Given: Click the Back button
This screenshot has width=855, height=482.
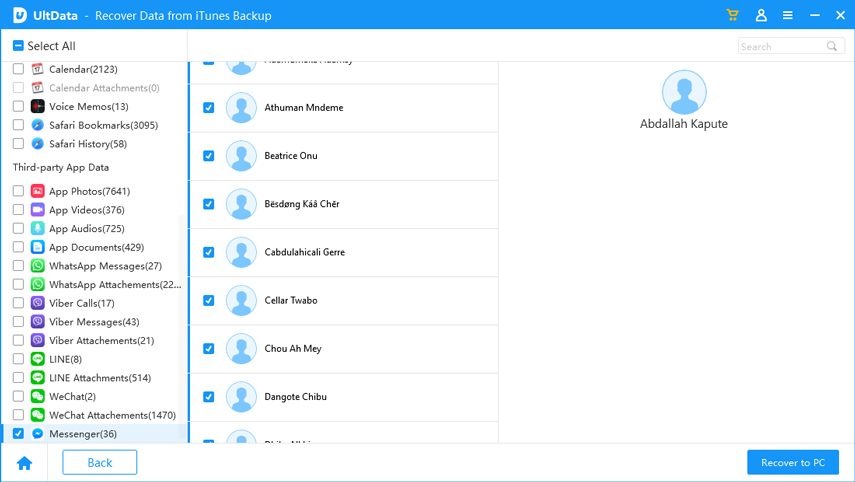Looking at the screenshot, I should coord(99,463).
